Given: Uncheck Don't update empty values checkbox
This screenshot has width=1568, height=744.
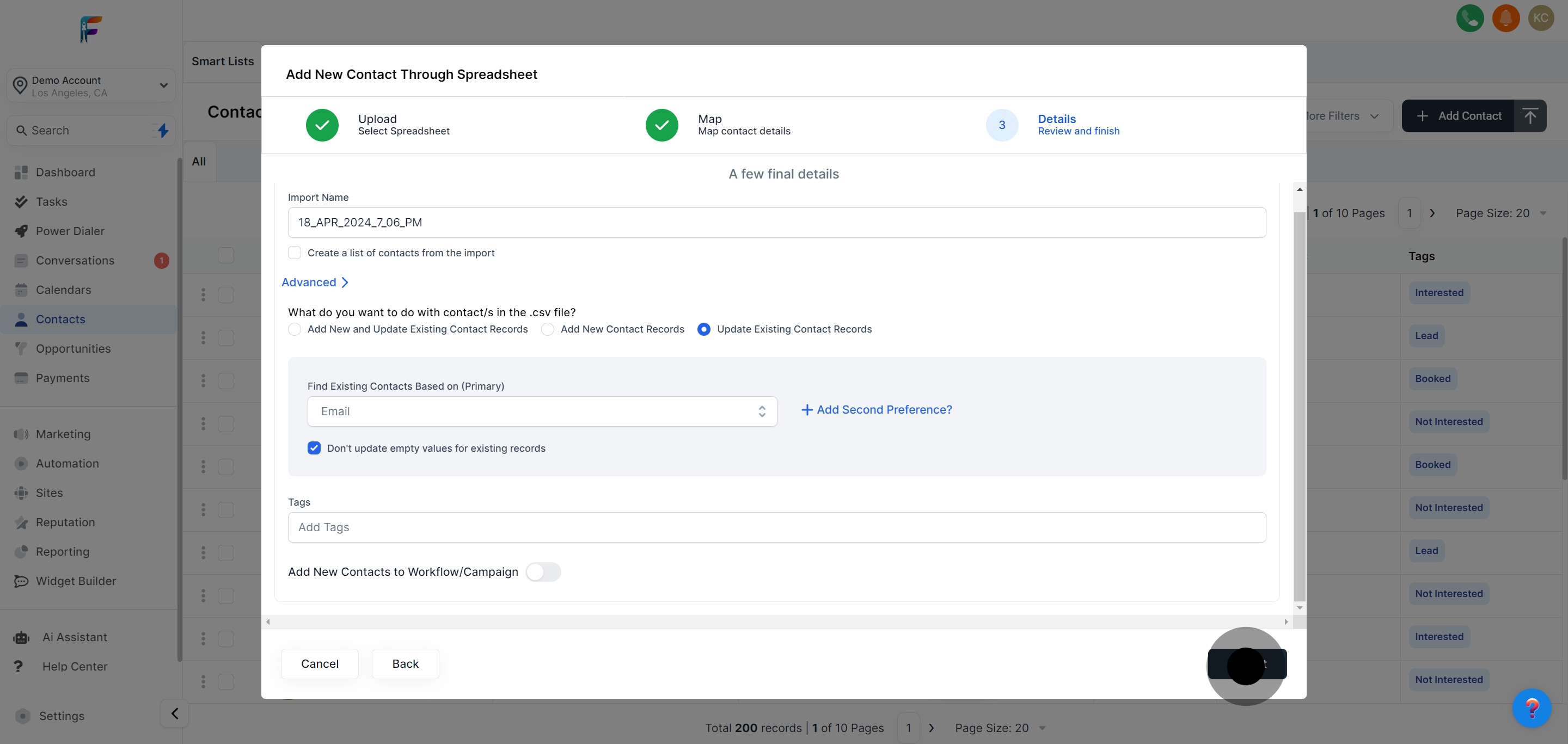Looking at the screenshot, I should point(314,448).
